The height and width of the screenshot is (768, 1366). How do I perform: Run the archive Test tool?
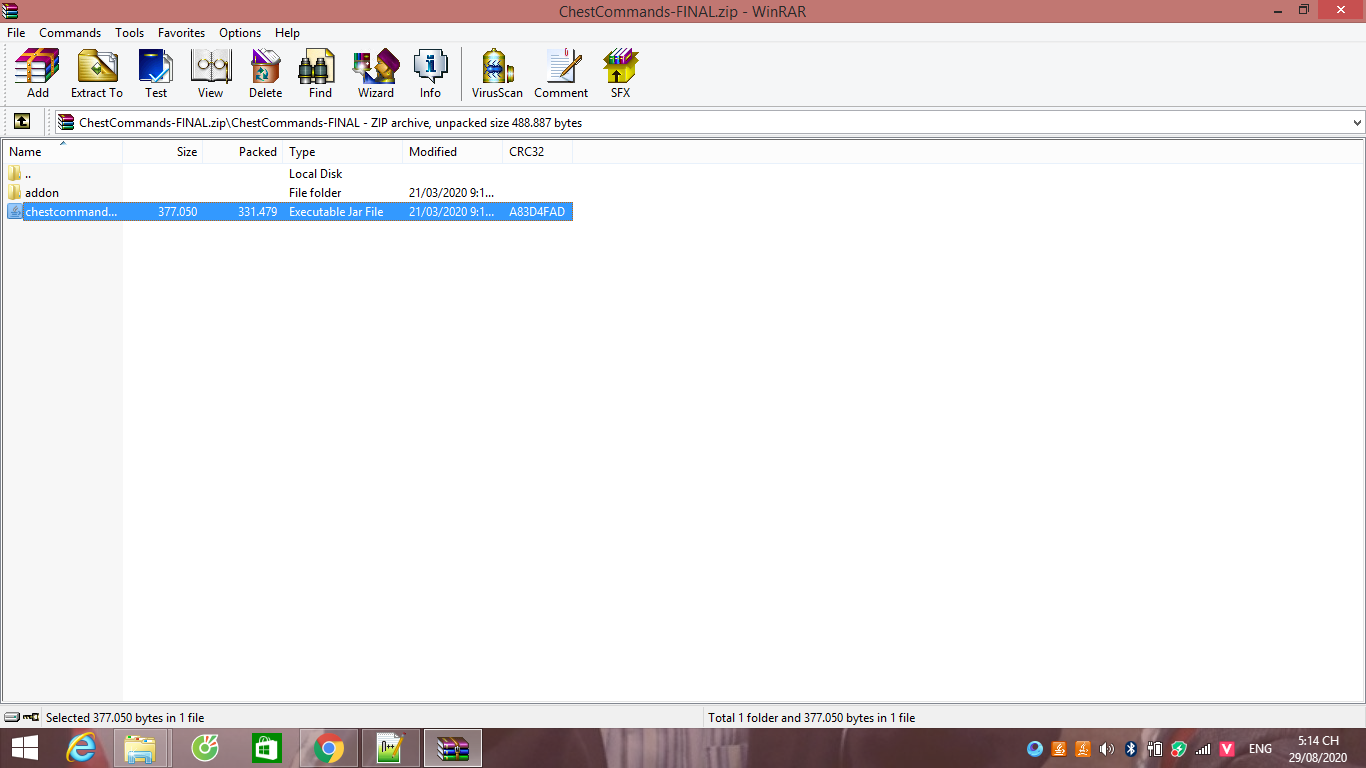[x=156, y=74]
